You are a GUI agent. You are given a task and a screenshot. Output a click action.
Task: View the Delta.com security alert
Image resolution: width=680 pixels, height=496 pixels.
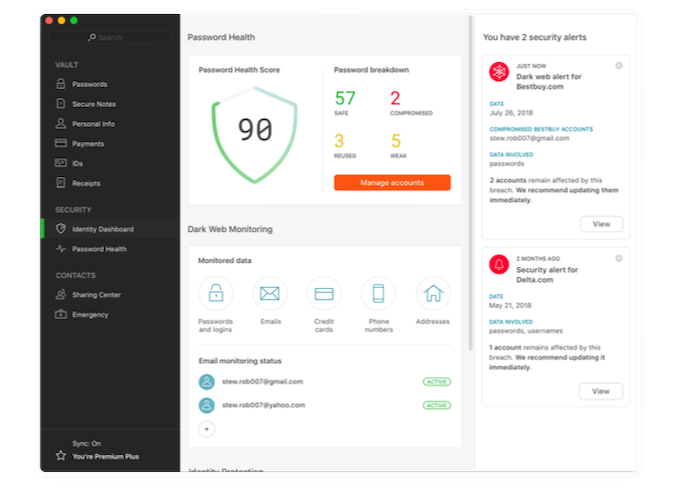click(601, 391)
